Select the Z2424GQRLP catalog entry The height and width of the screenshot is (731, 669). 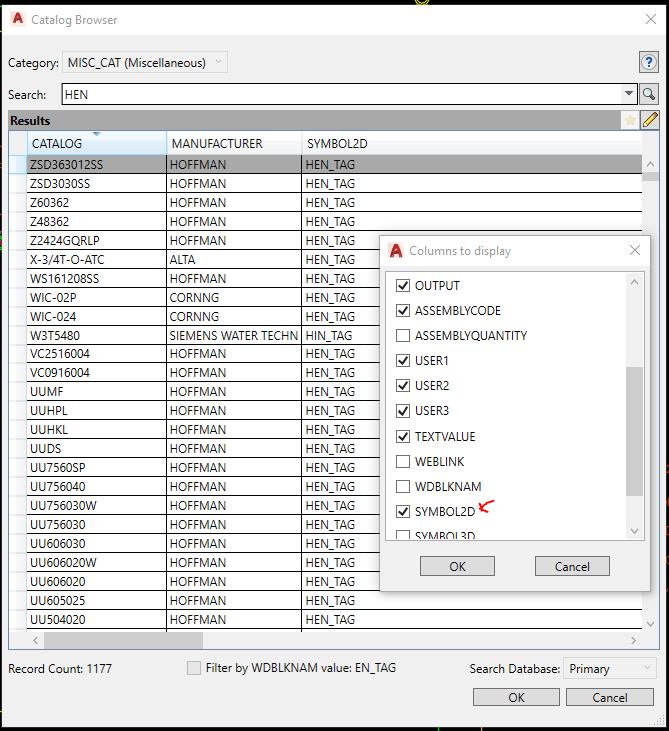click(97, 241)
